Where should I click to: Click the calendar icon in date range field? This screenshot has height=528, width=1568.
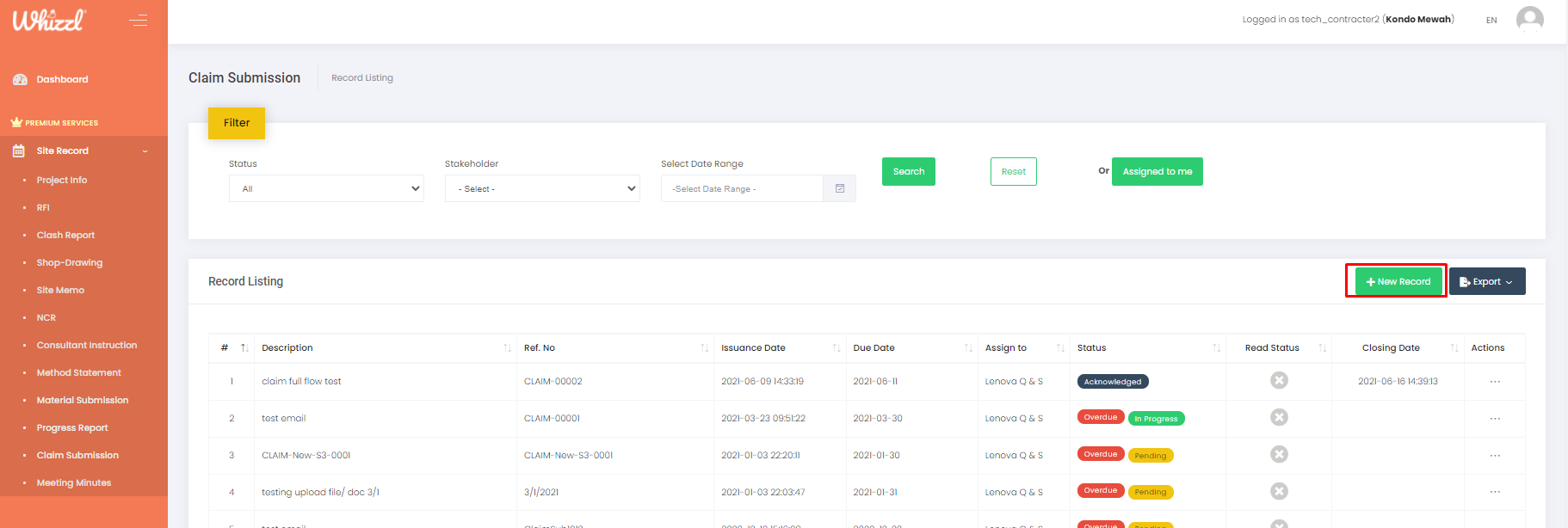(x=840, y=188)
